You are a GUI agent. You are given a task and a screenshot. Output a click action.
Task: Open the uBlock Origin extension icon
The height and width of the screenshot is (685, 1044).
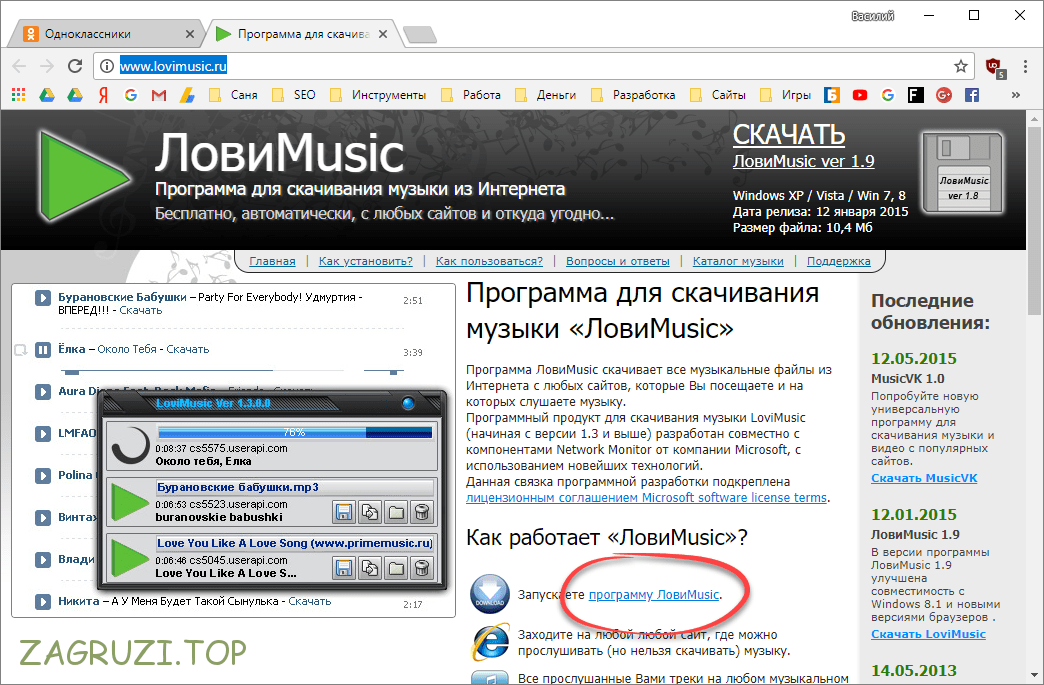coord(995,67)
